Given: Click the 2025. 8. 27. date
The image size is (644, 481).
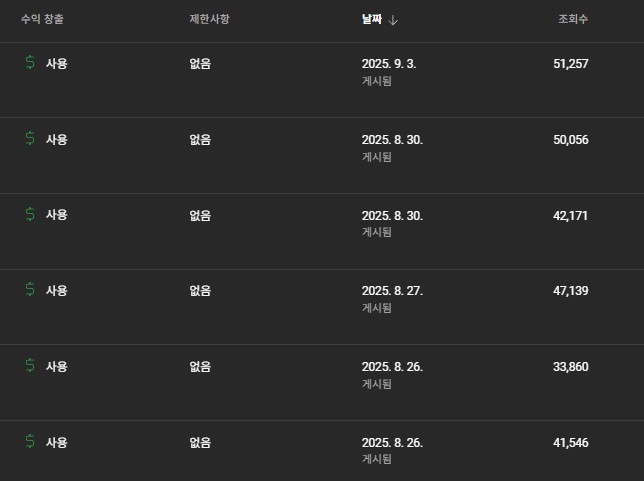Looking at the screenshot, I should (392, 290).
